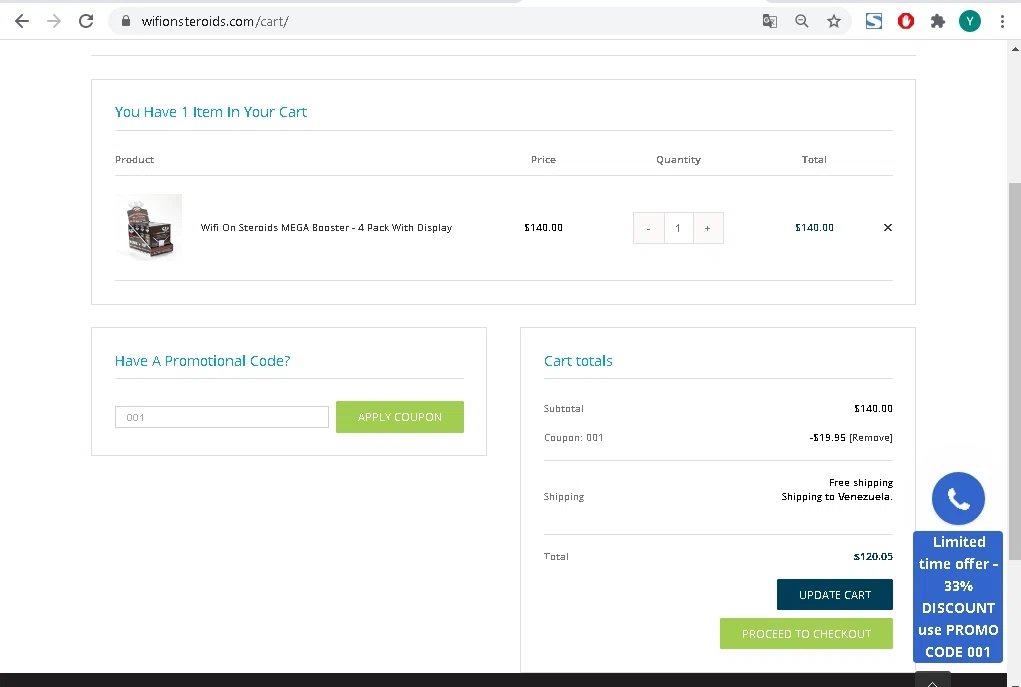Click the Limited time offer promo banner

click(x=958, y=596)
